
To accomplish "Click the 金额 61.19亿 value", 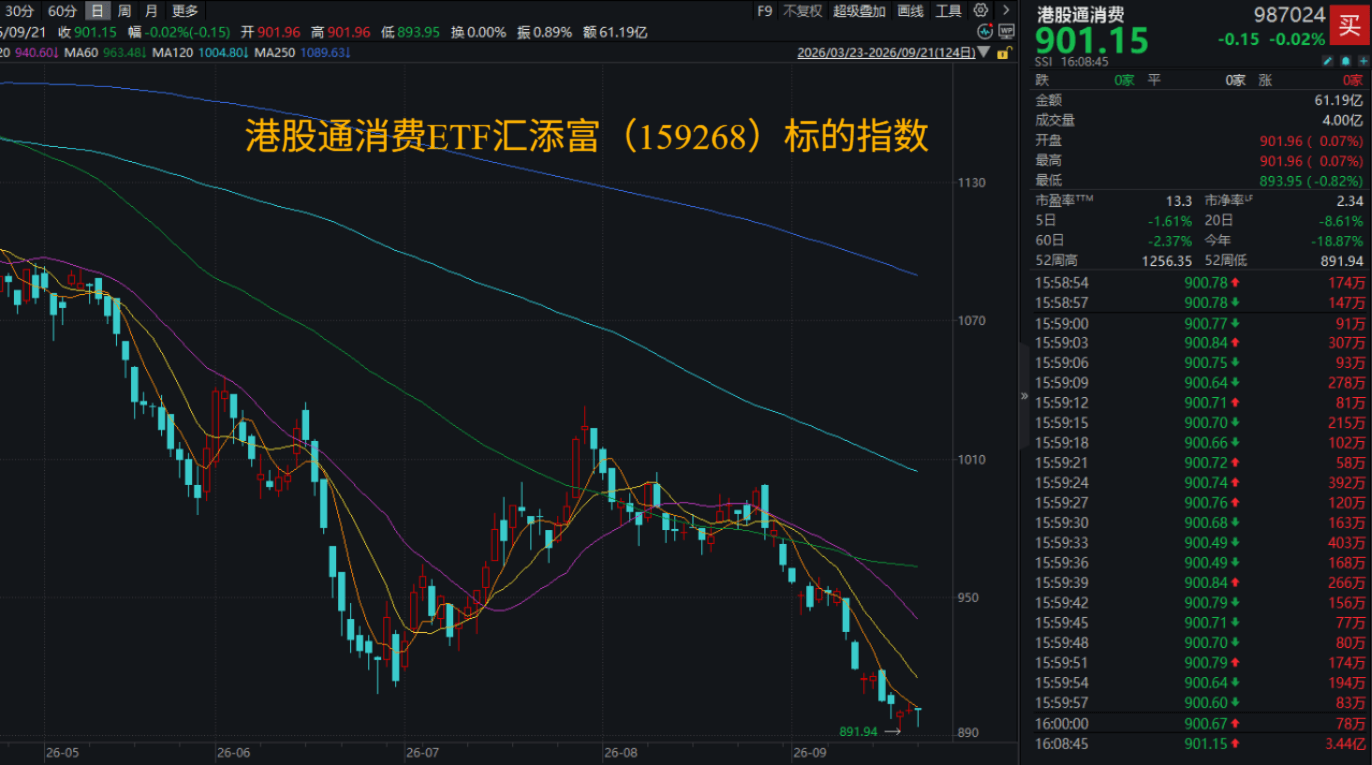I will pos(1338,100).
